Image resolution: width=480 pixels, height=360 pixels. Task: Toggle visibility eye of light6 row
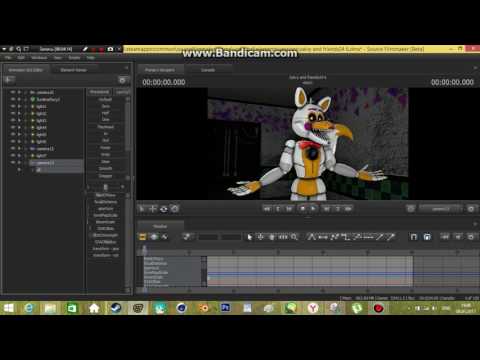pyautogui.click(x=13, y=141)
